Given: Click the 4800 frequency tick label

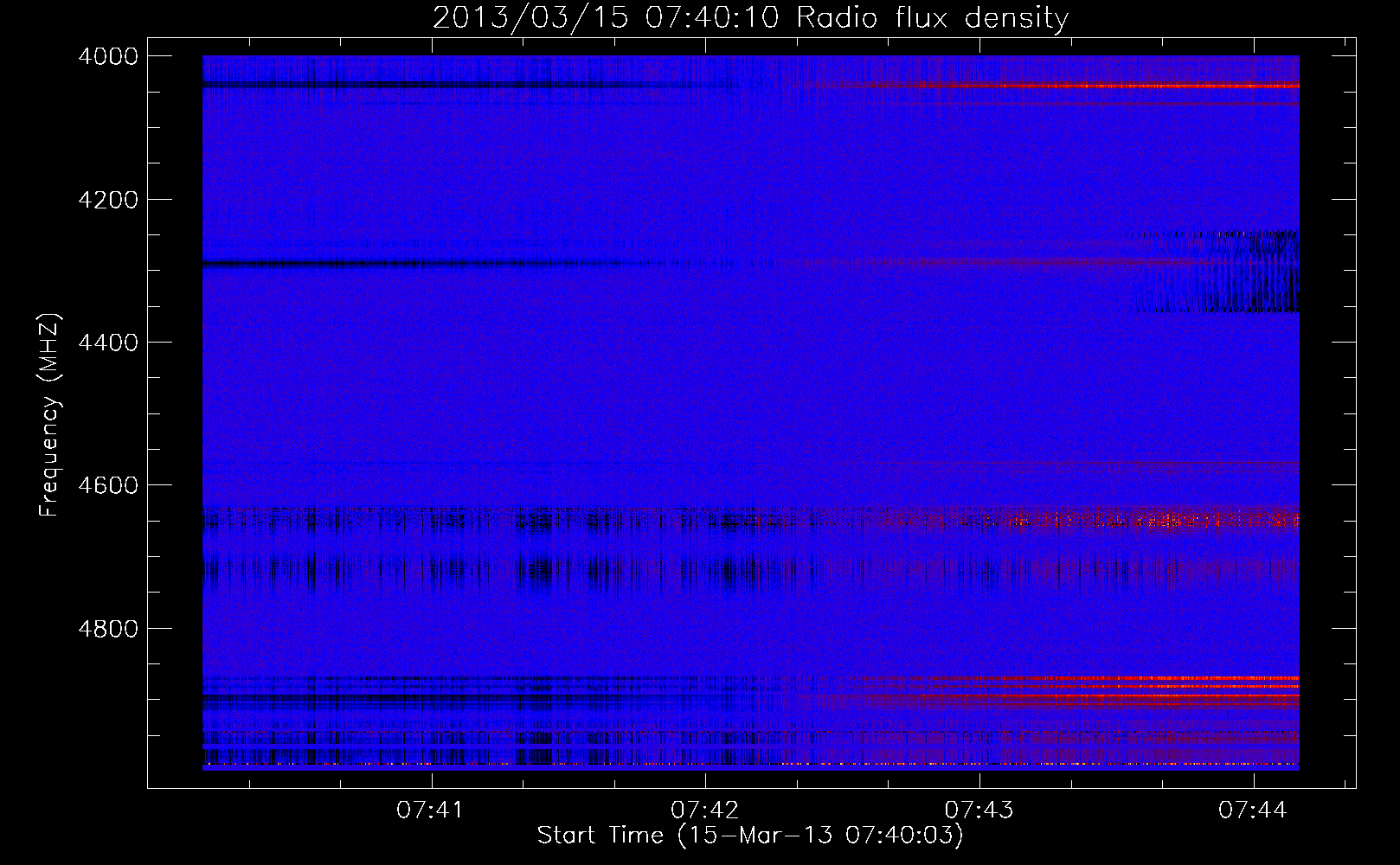Looking at the screenshot, I should pos(108,629).
